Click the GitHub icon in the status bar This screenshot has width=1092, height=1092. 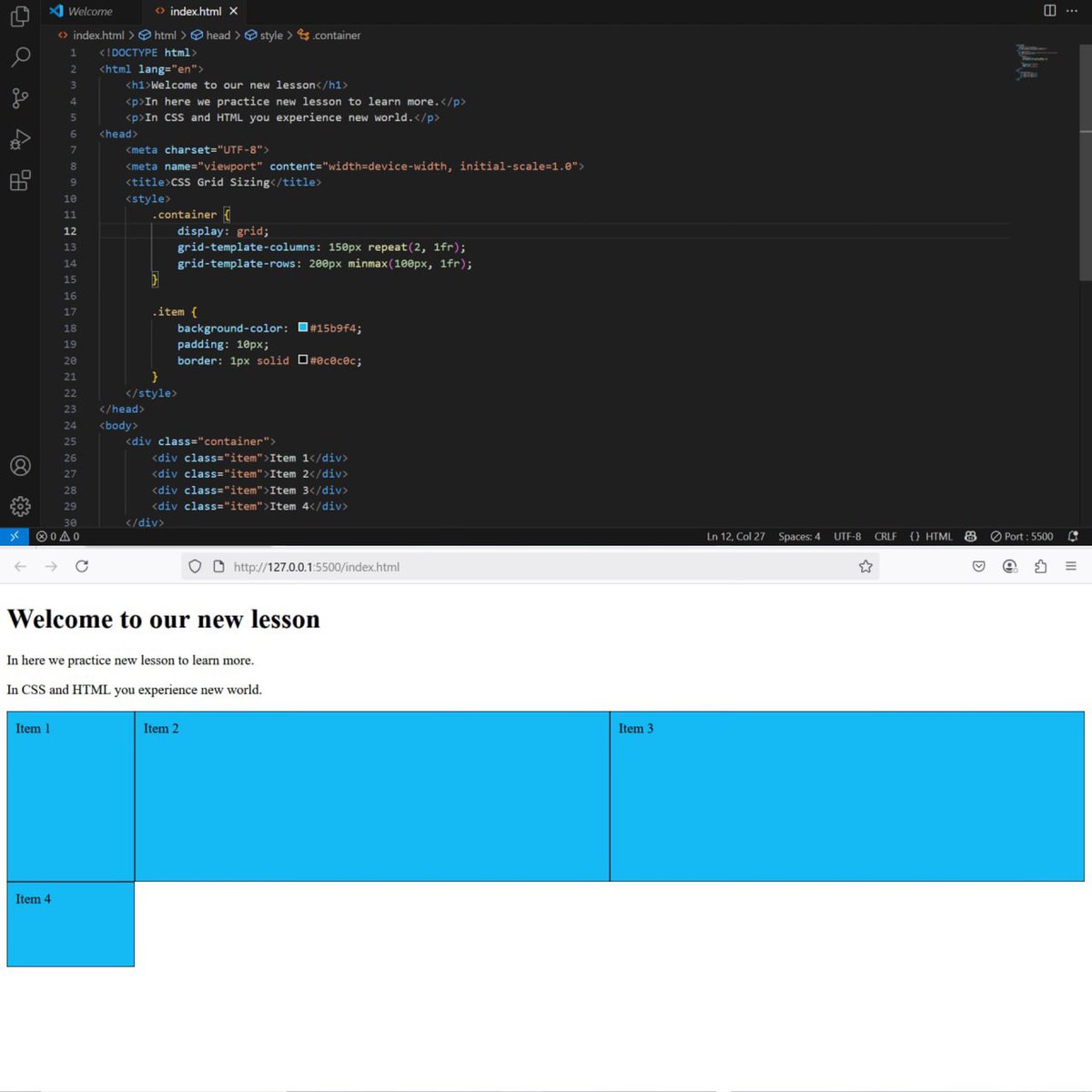tap(972, 536)
